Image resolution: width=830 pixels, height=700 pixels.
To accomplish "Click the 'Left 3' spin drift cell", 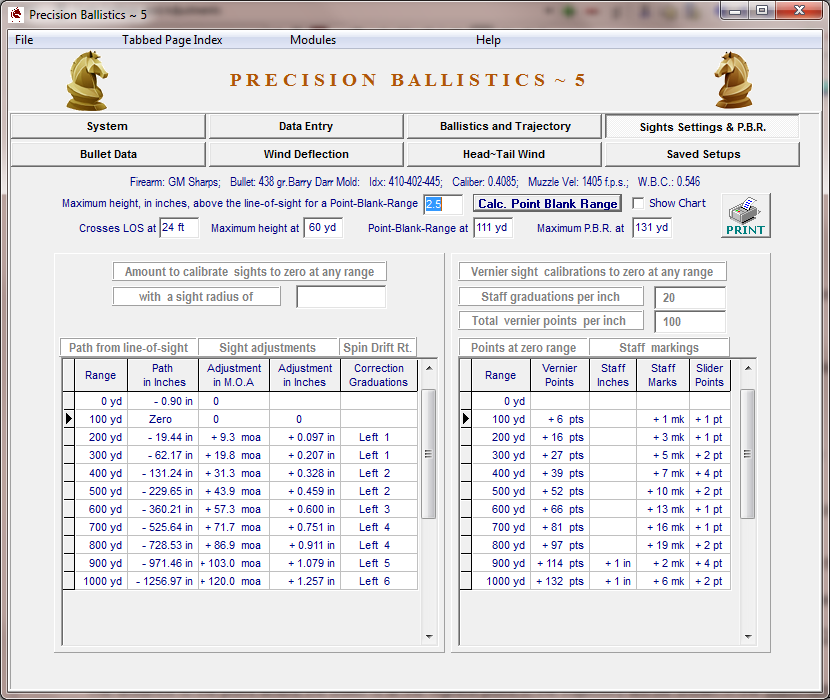I will [379, 509].
